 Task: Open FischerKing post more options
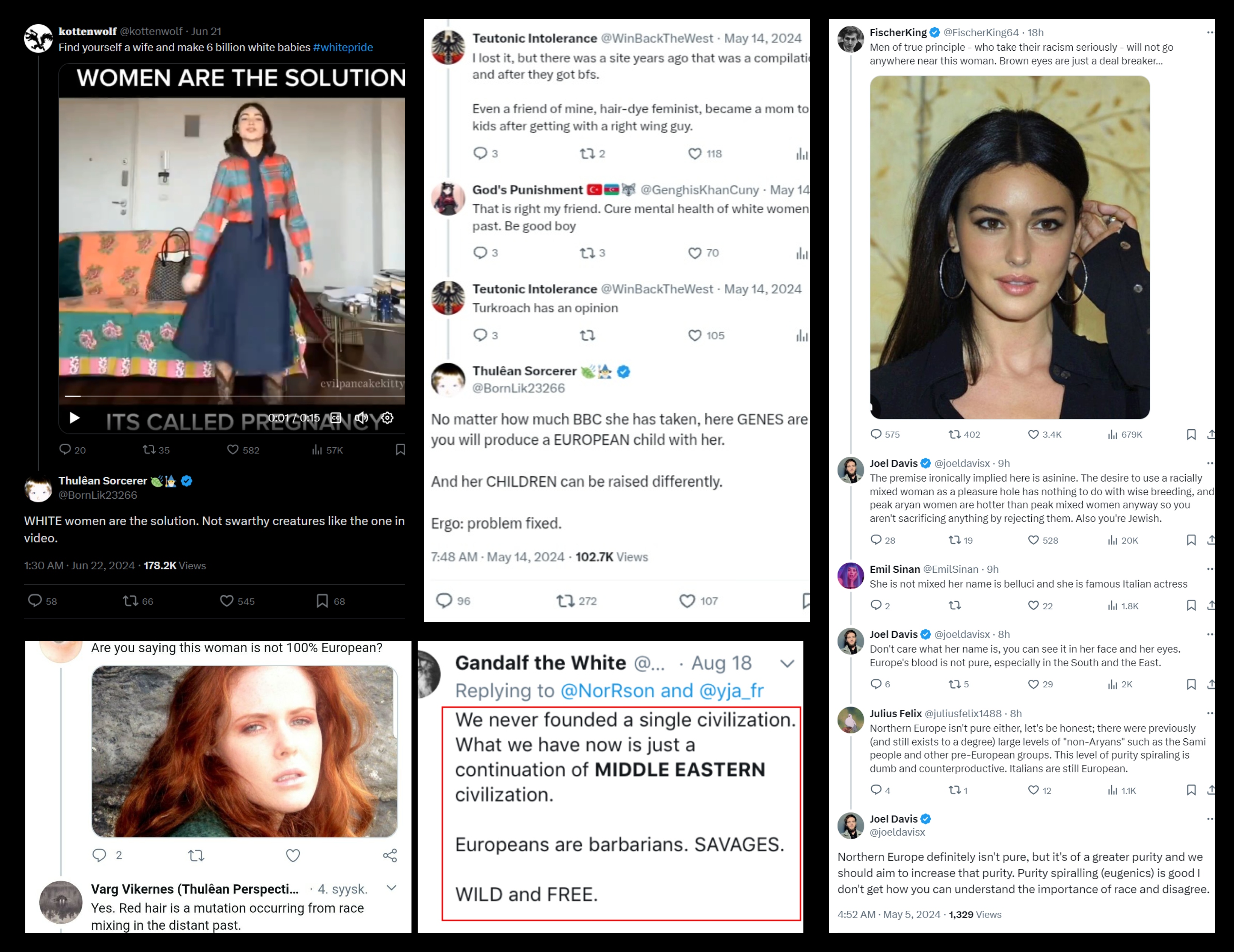[x=1210, y=32]
